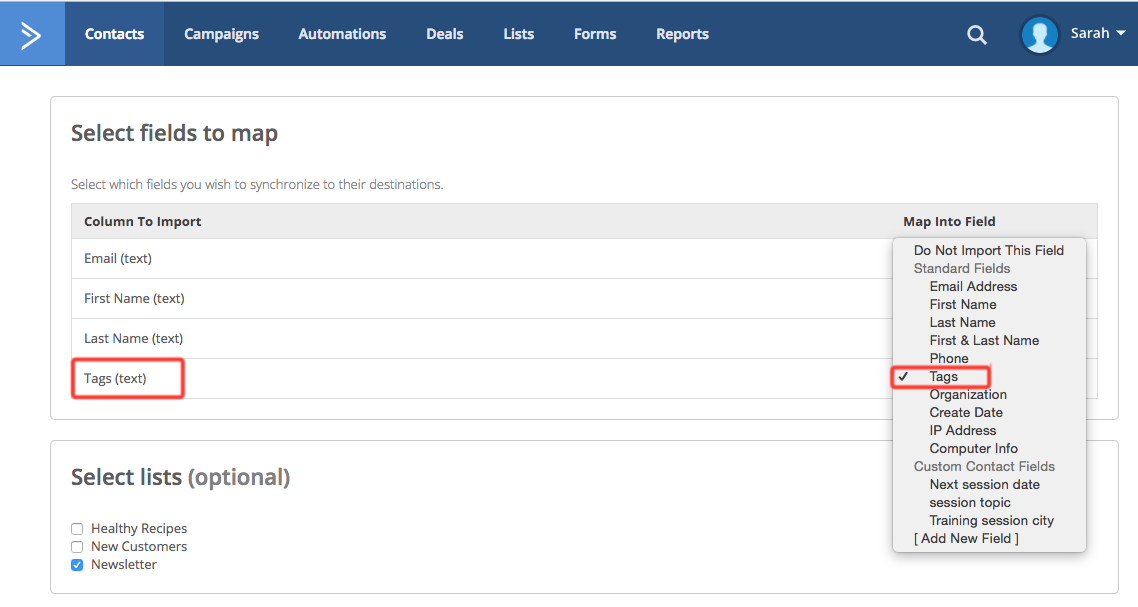This screenshot has height=607, width=1138.
Task: Enable the New Customers list checkbox
Action: click(77, 547)
